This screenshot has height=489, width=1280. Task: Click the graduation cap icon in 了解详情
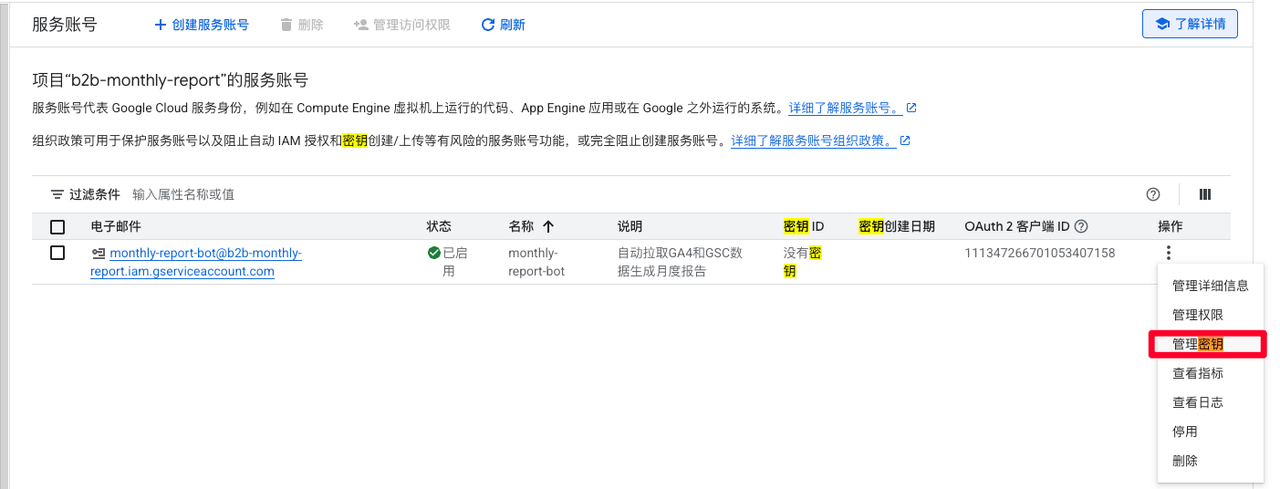coord(1162,24)
